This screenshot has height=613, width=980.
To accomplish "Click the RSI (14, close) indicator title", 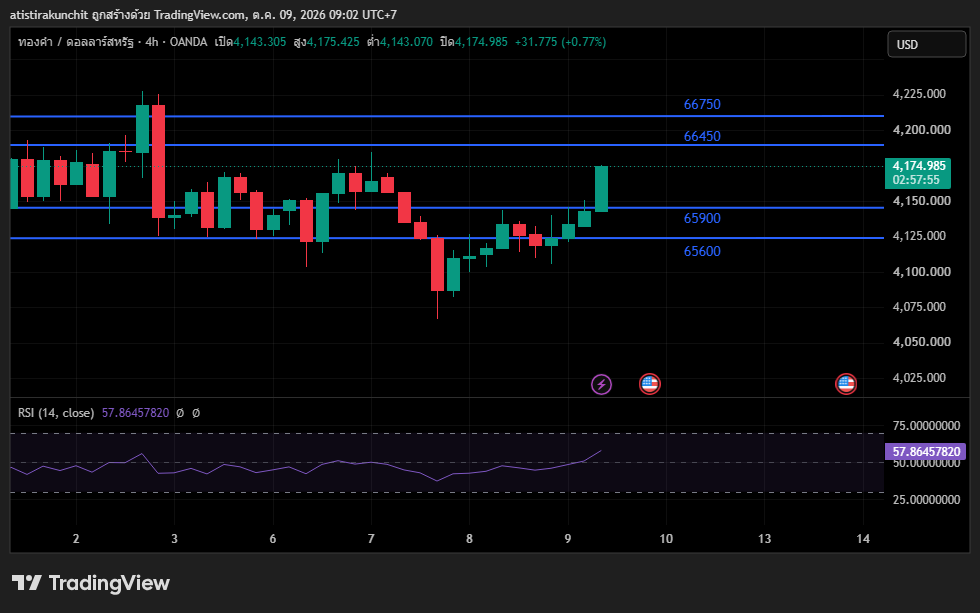I will point(56,413).
